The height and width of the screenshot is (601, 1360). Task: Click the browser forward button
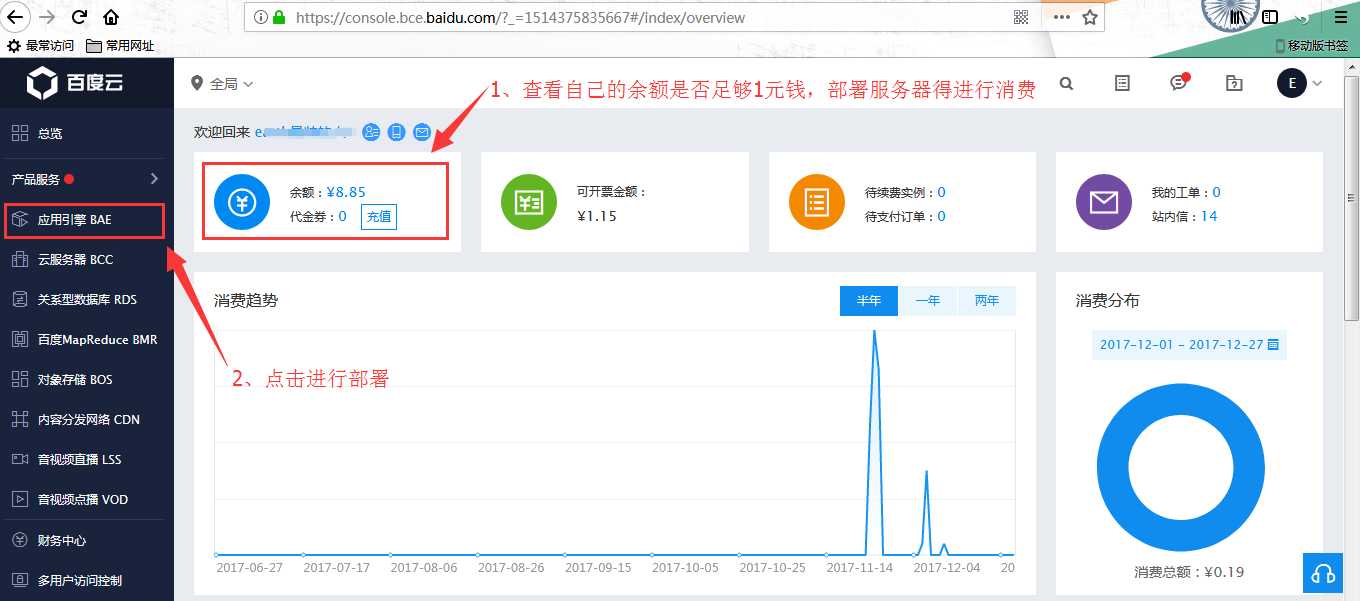[47, 18]
